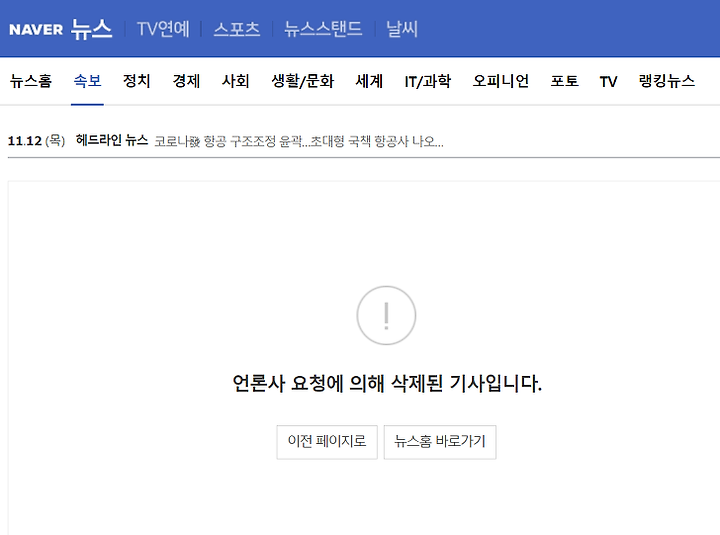
Task: Open the 코로나發 항공 구조조정 headline
Action: [x=298, y=141]
